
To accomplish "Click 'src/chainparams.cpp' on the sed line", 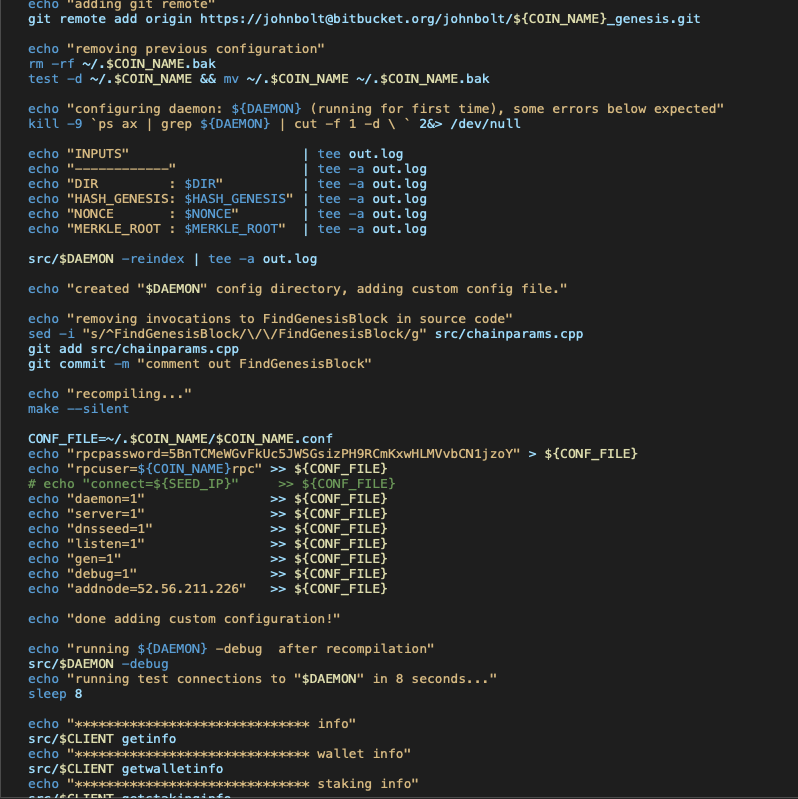I will pyautogui.click(x=509, y=334).
